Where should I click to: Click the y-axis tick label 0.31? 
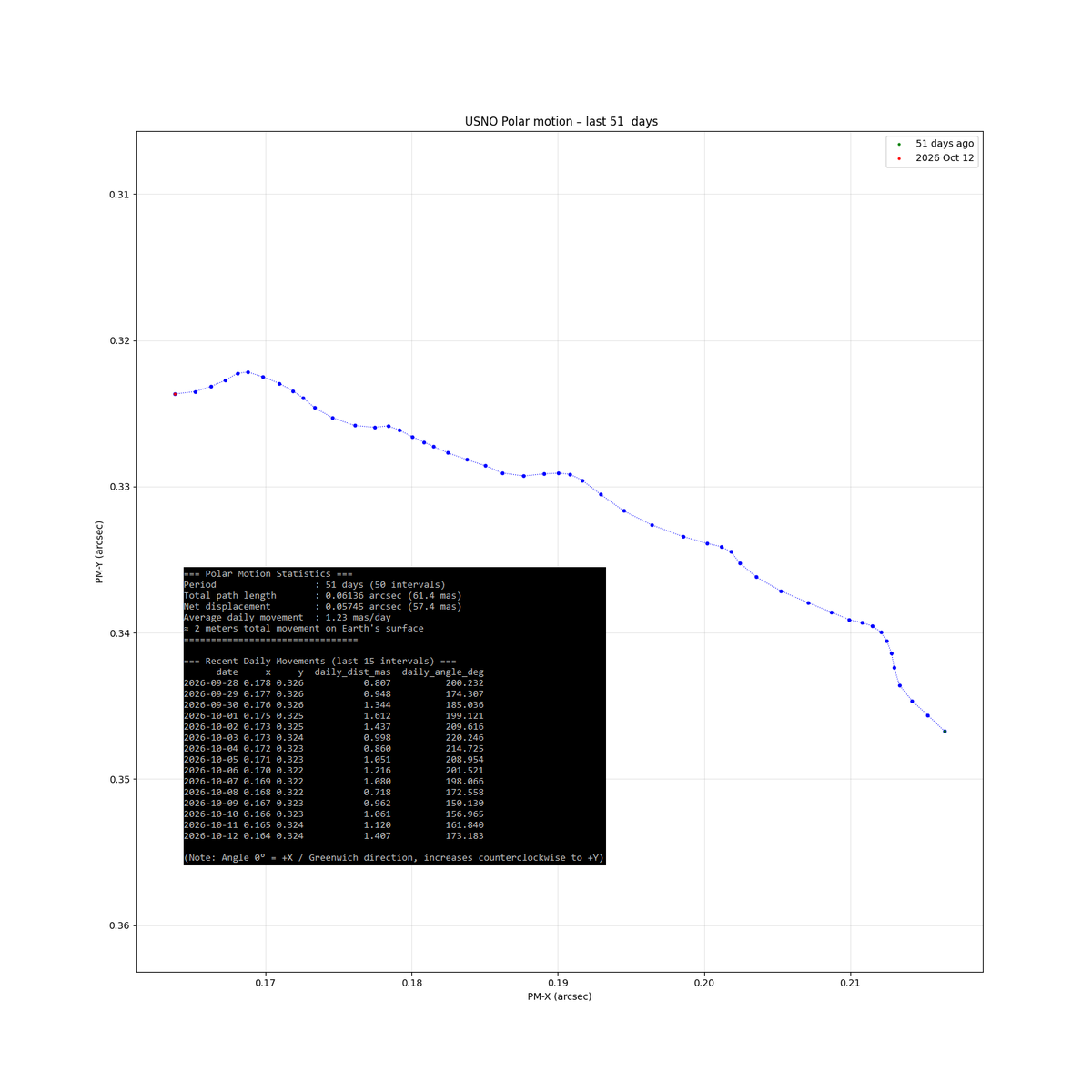click(x=119, y=195)
